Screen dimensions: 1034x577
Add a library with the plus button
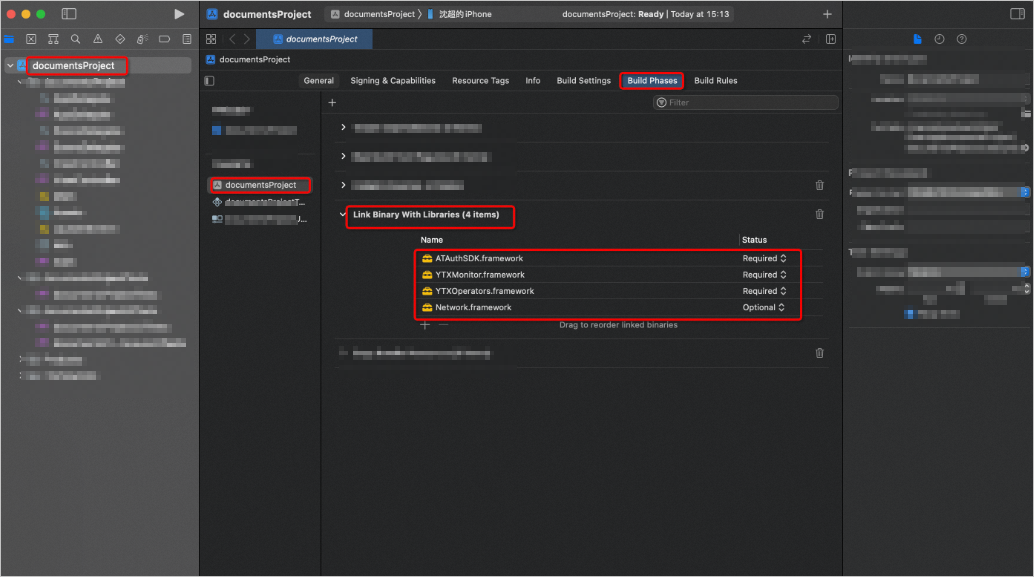425,324
